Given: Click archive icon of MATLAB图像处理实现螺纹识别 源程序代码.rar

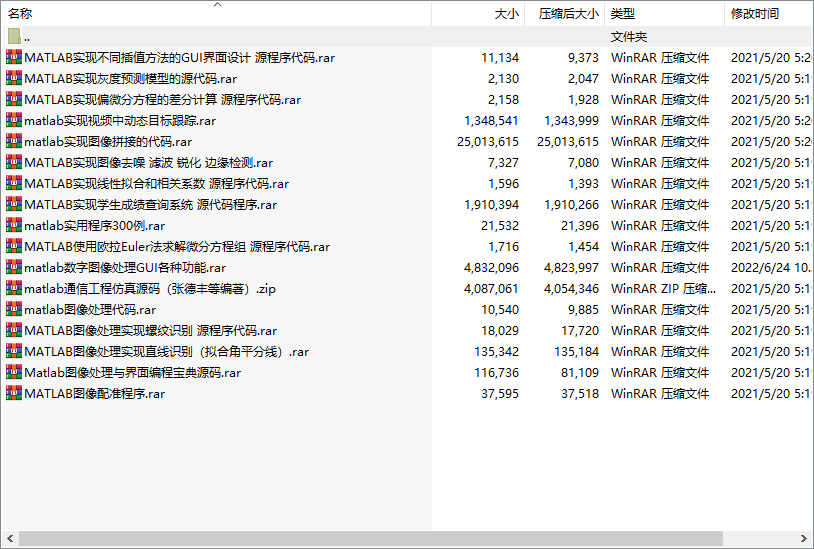Looking at the screenshot, I should coord(14,331).
